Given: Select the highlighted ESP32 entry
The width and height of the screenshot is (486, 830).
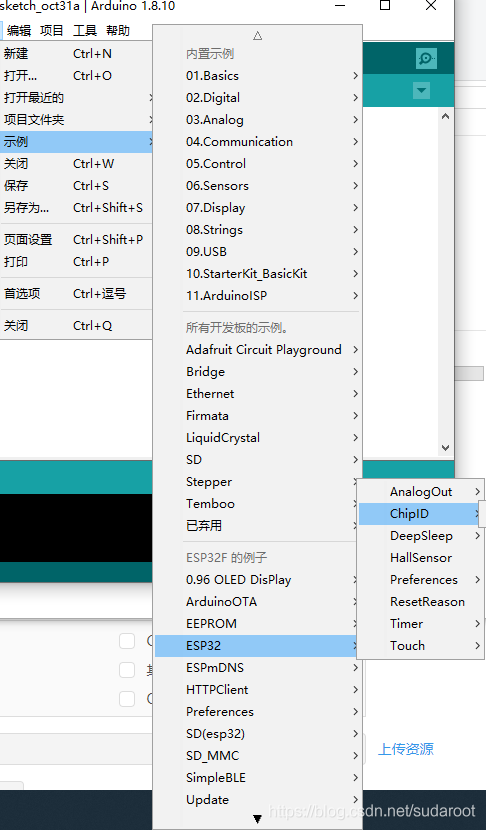Looking at the screenshot, I should tap(256, 646).
